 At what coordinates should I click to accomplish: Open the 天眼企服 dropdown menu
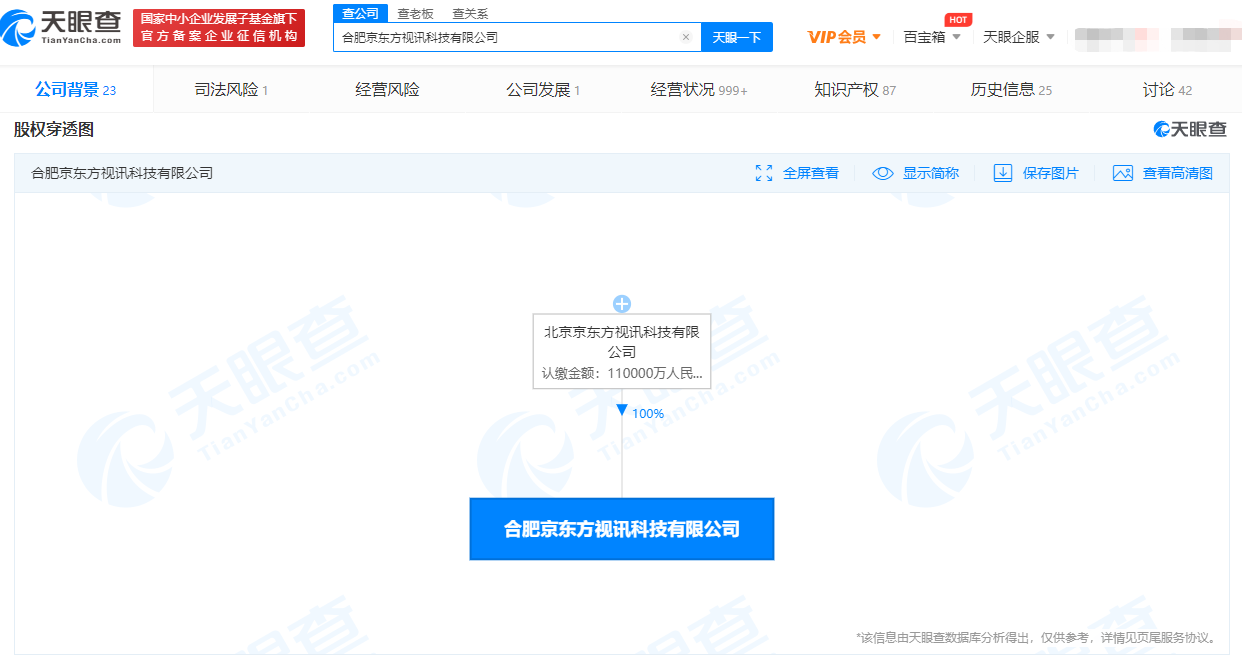pos(1018,37)
